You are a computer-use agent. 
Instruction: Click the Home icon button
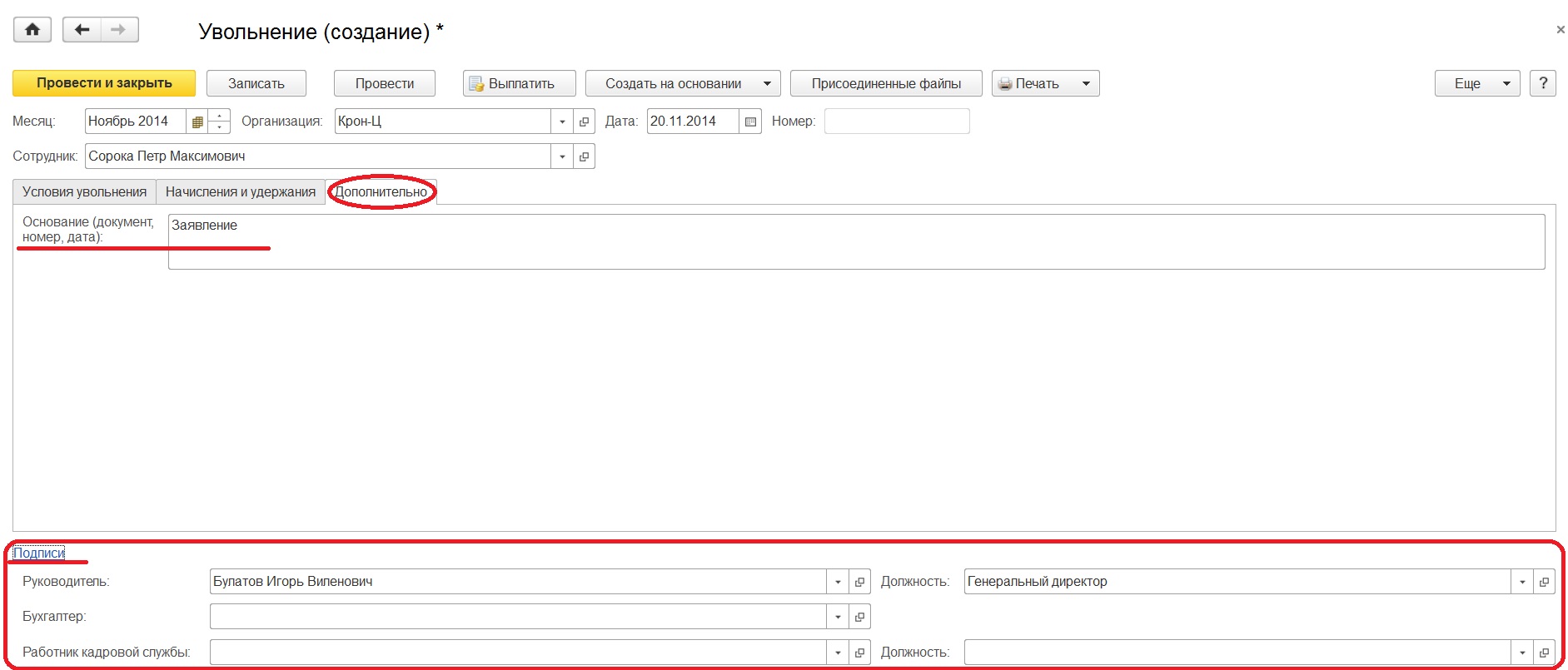click(32, 30)
